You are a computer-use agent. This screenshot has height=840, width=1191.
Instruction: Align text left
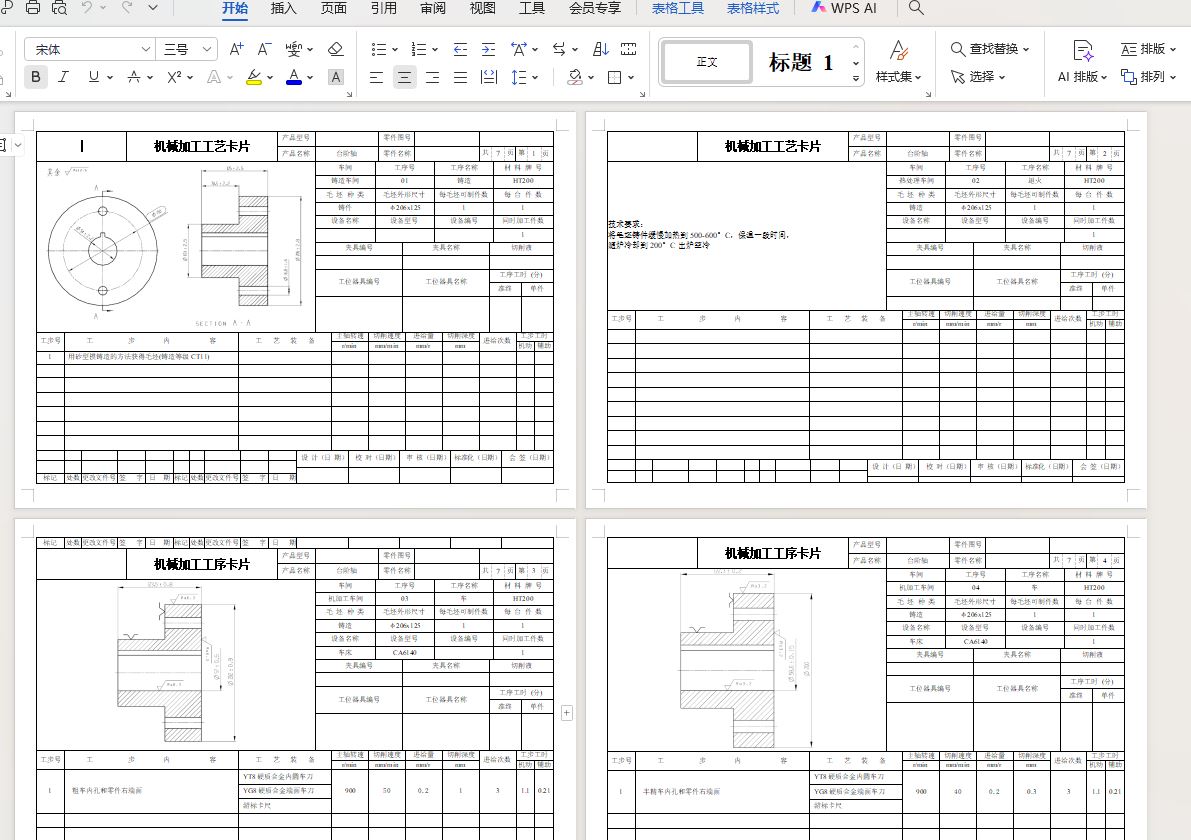pyautogui.click(x=376, y=77)
